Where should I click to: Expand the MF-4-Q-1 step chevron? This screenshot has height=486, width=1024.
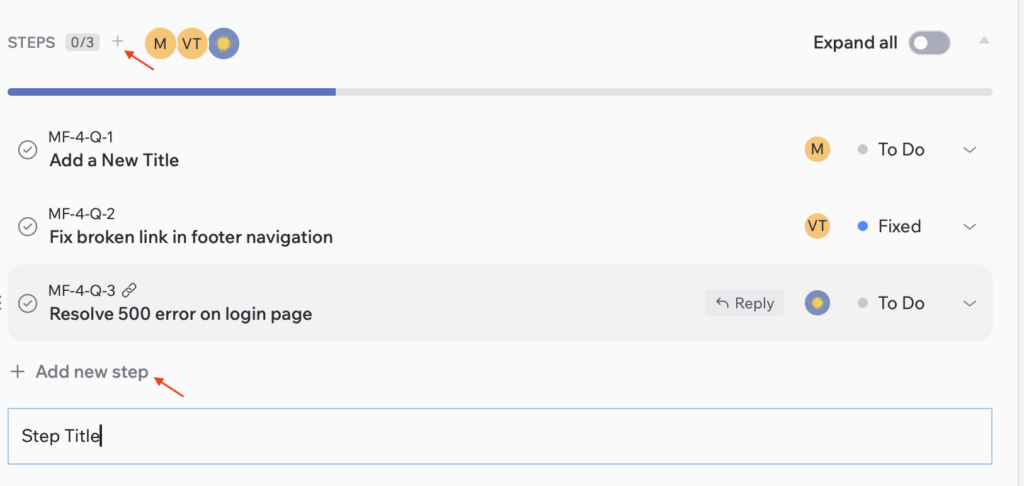click(x=969, y=150)
